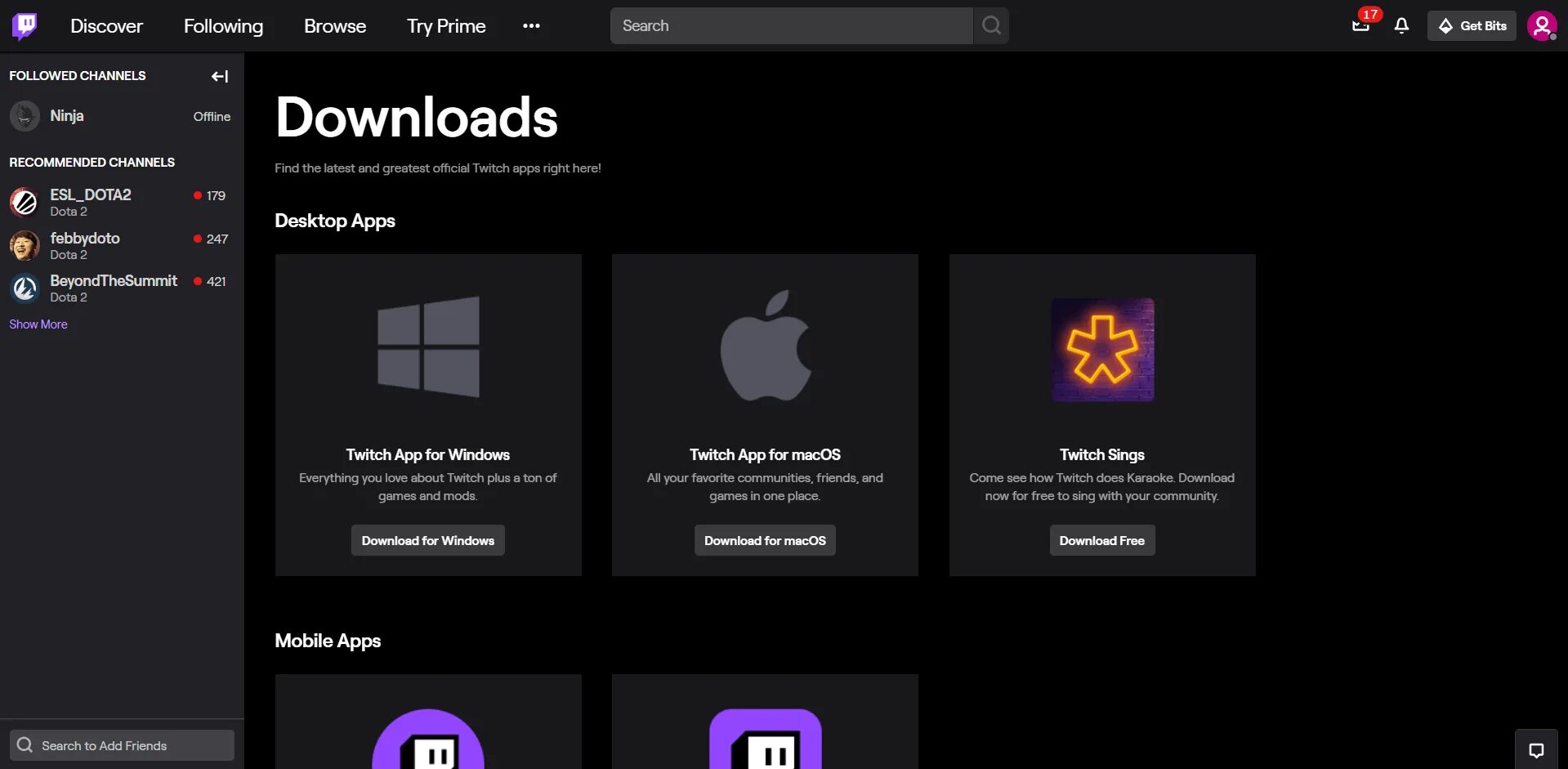Click the Twitch logo icon
Image resolution: width=1568 pixels, height=769 pixels.
pyautogui.click(x=25, y=25)
